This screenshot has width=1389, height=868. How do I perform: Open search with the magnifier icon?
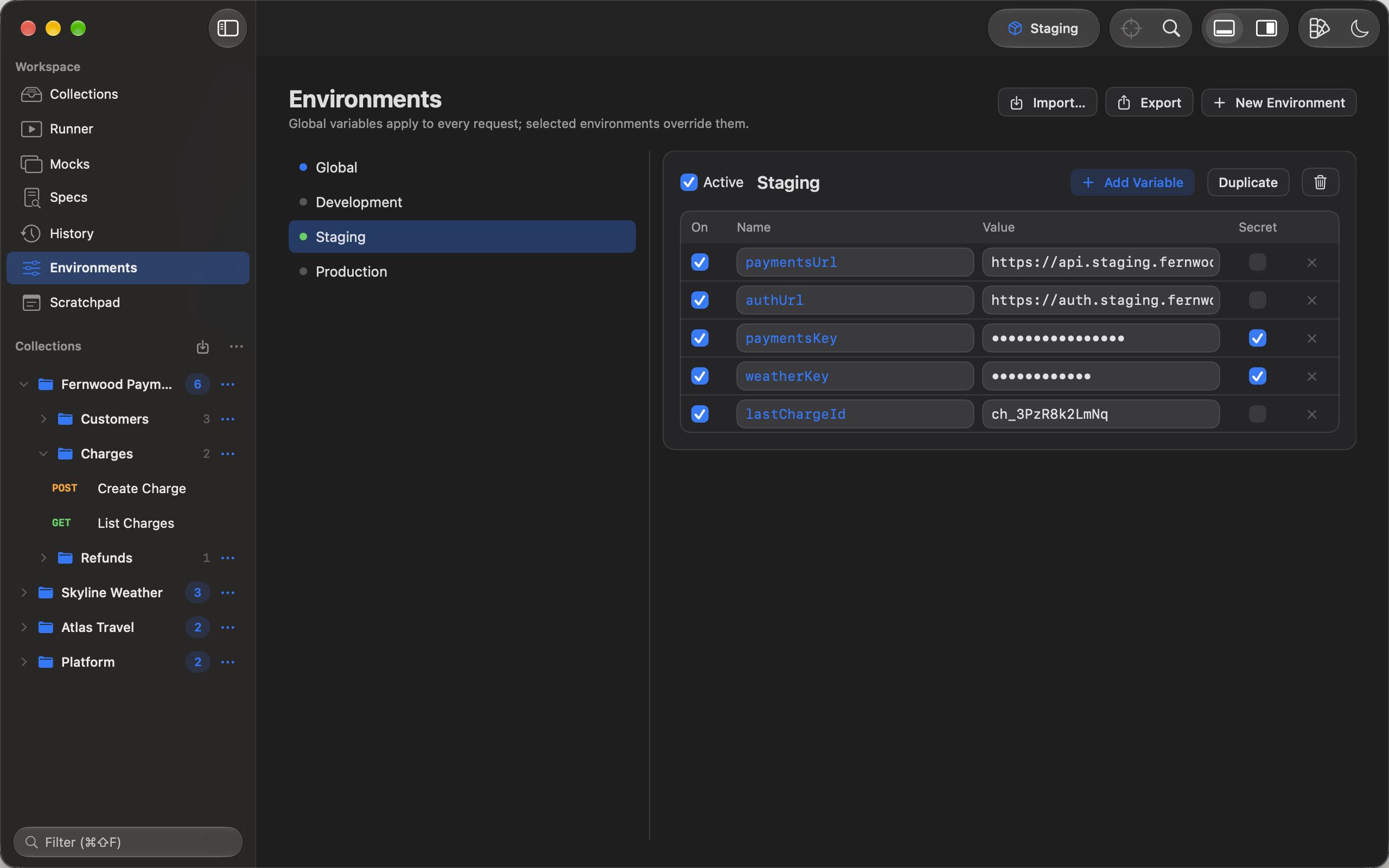coord(1171,28)
